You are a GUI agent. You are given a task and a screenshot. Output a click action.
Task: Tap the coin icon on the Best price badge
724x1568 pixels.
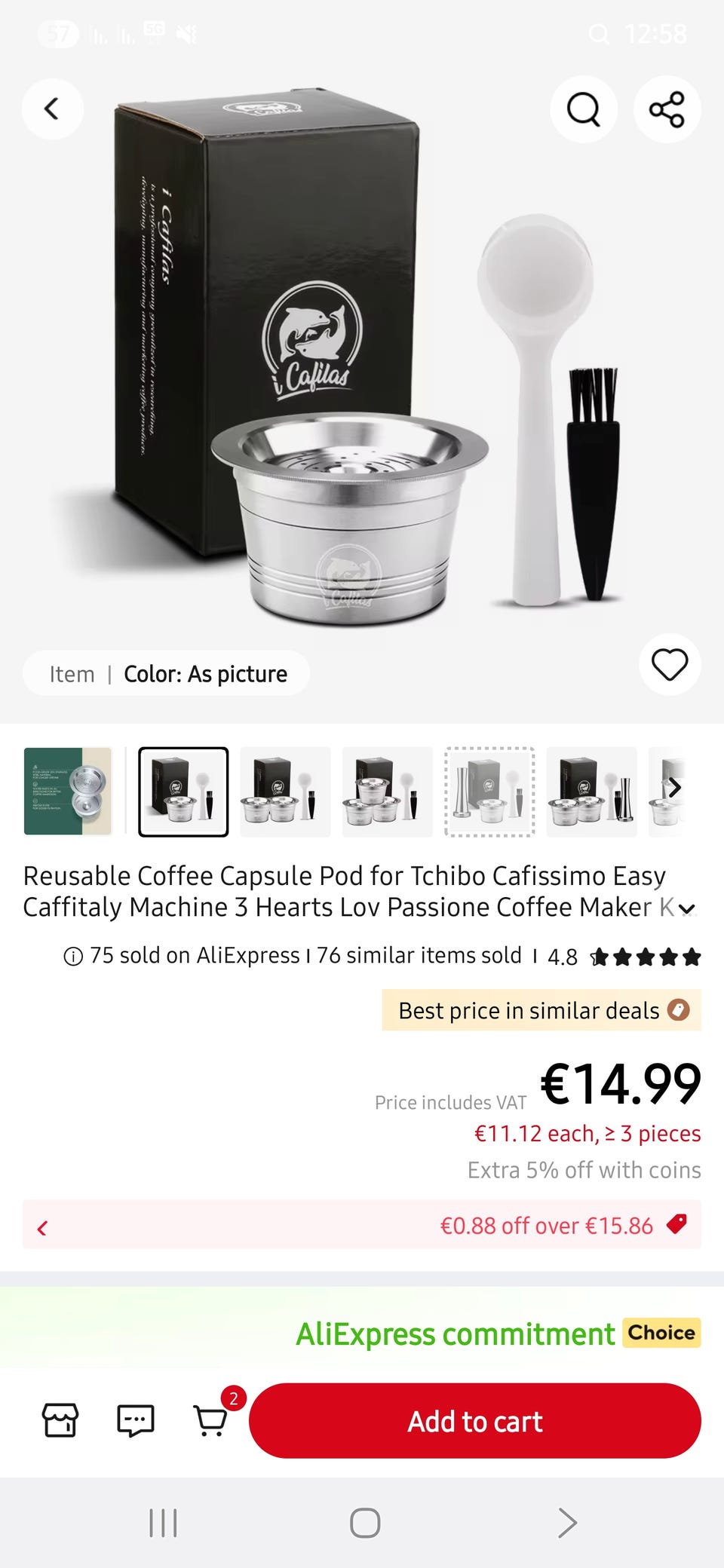[x=679, y=1009]
